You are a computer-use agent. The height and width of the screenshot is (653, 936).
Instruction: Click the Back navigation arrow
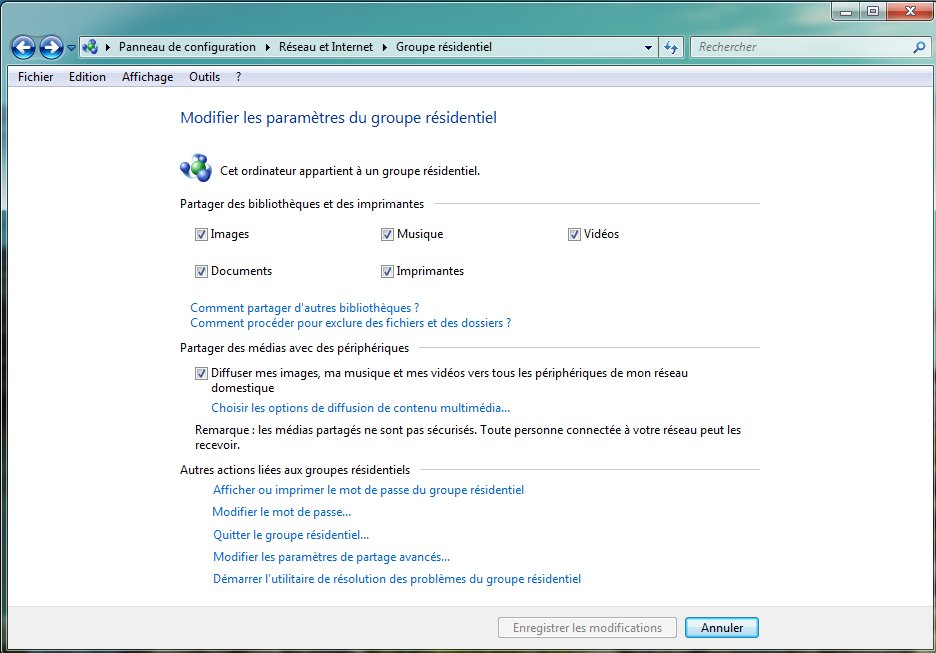pyautogui.click(x=23, y=47)
